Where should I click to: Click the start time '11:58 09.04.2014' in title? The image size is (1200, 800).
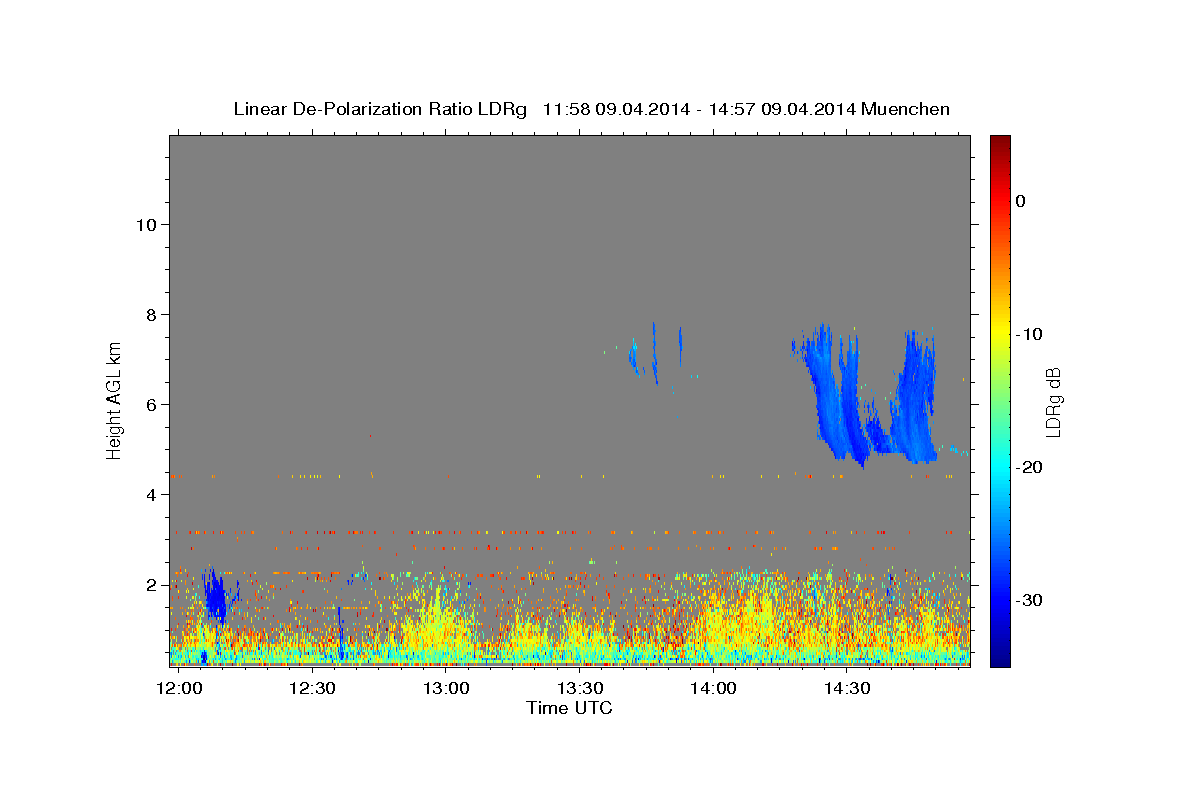pos(616,109)
